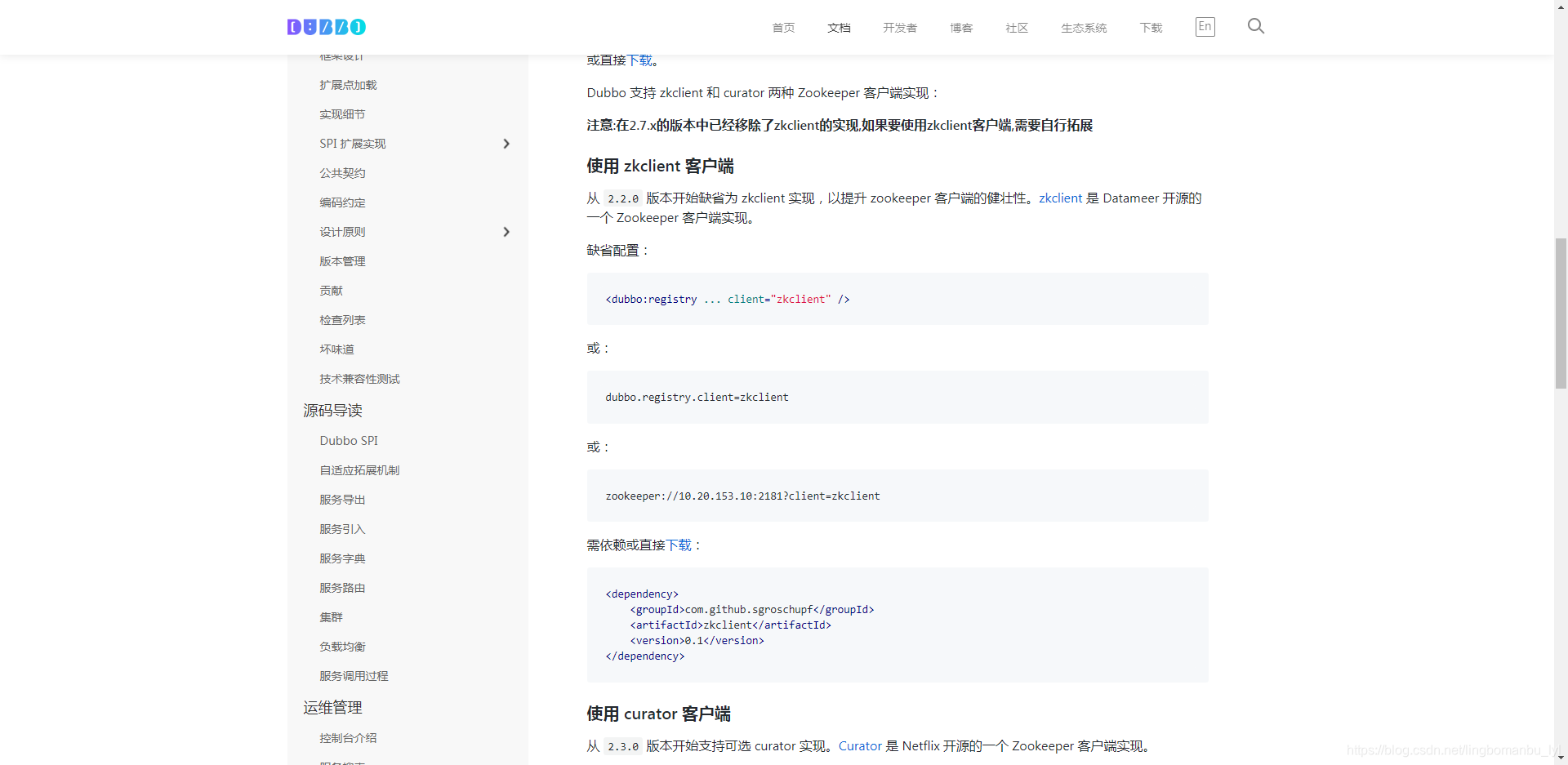1568x765 pixels.
Task: Open 扩展点加载 in the sidebar
Action: click(x=348, y=85)
